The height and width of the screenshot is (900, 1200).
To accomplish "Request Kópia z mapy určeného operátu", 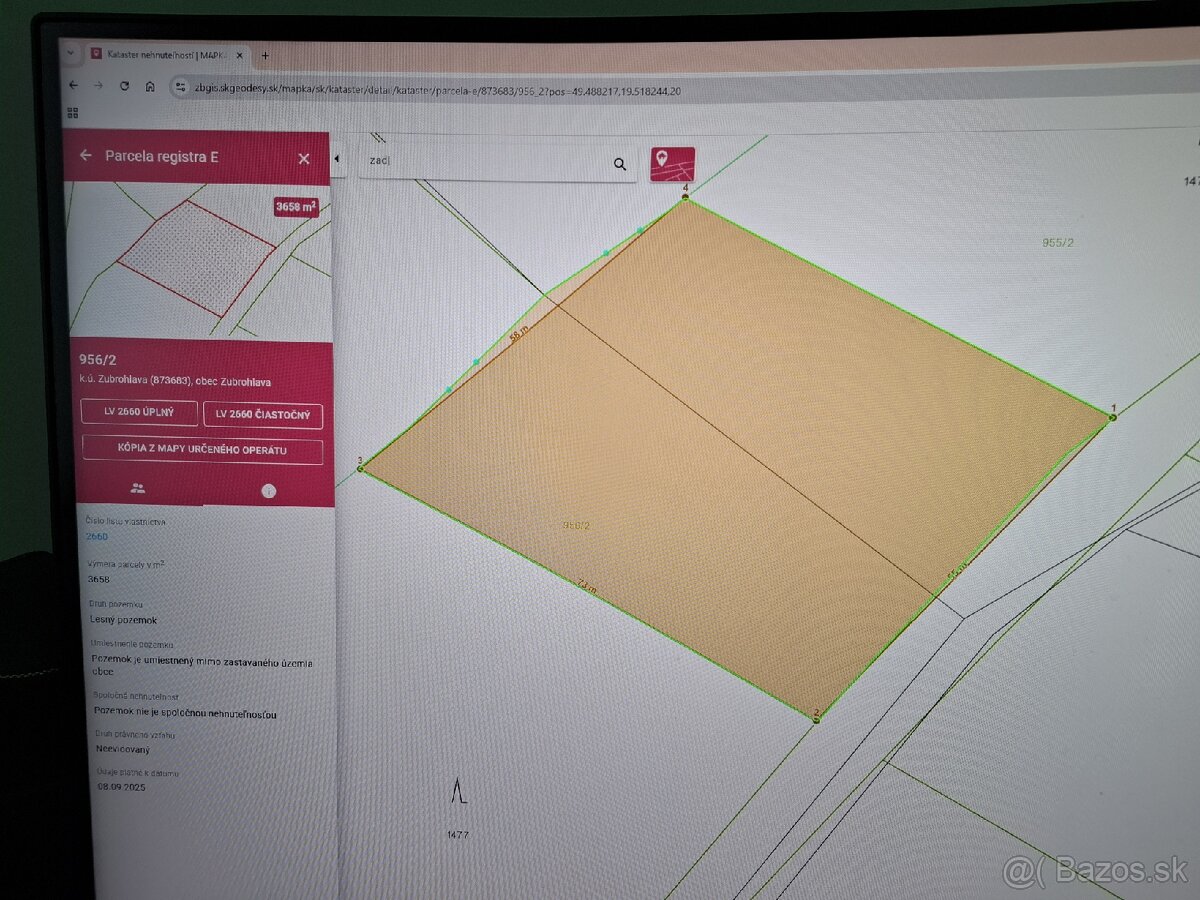I will pos(203,450).
